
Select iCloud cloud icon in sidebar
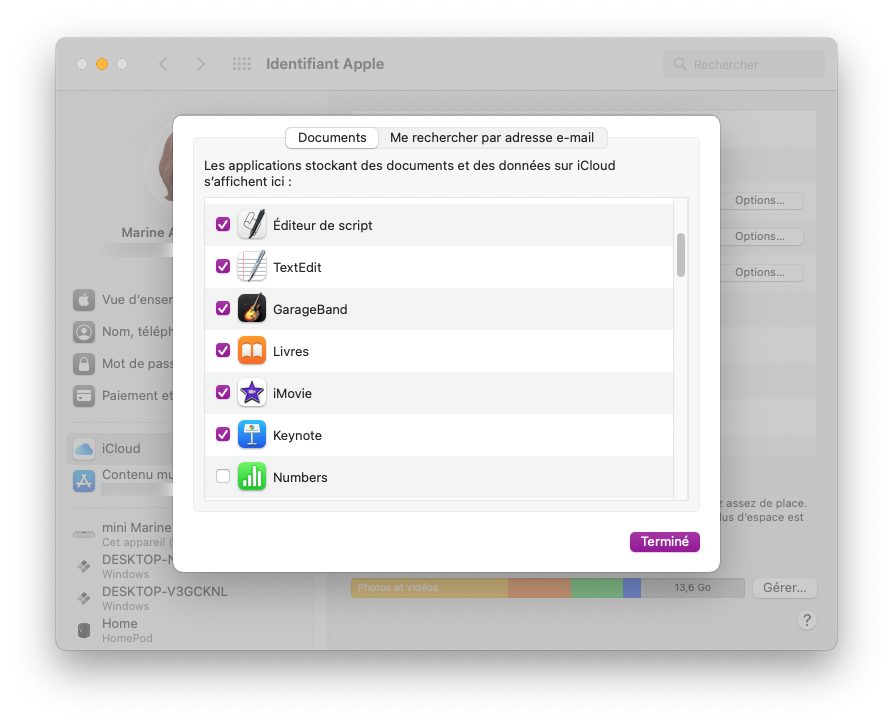(84, 449)
